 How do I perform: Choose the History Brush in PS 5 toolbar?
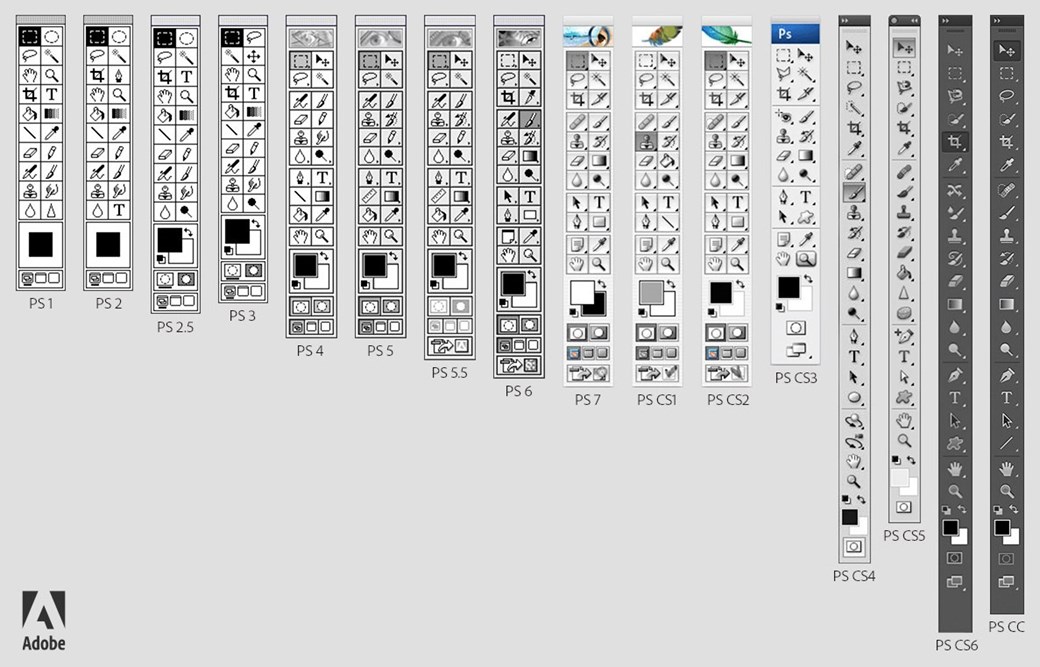tap(392, 120)
